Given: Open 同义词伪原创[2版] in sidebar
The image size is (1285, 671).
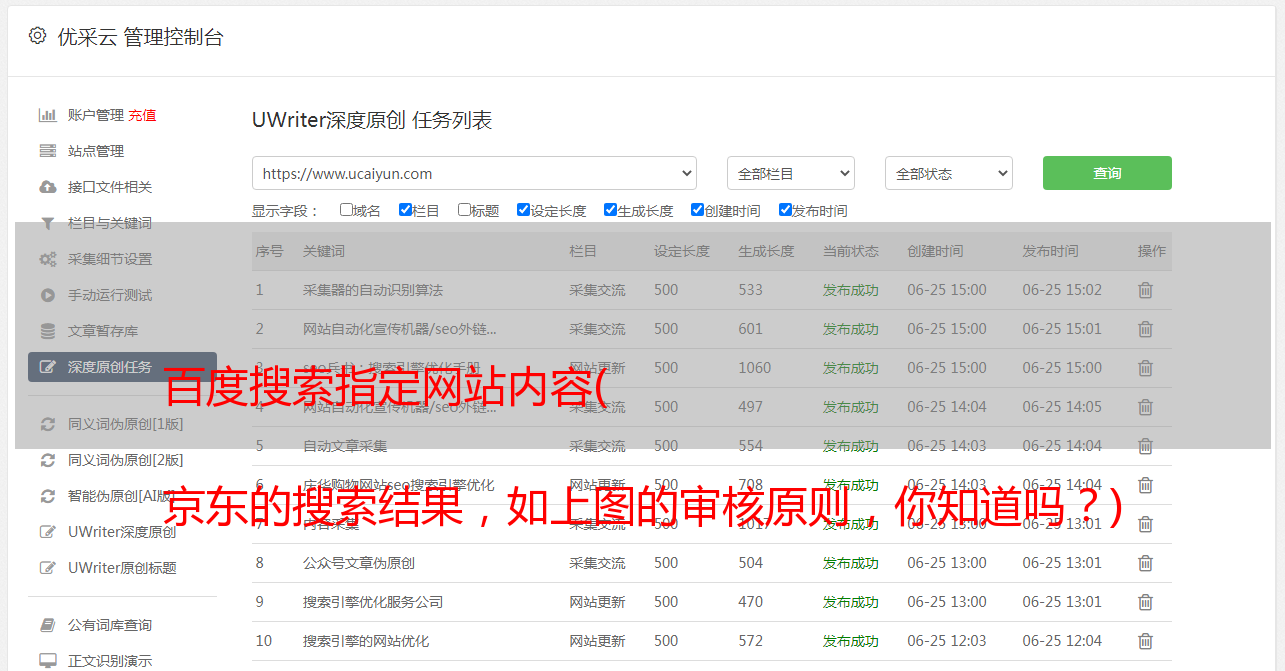Looking at the screenshot, I should tap(125, 460).
